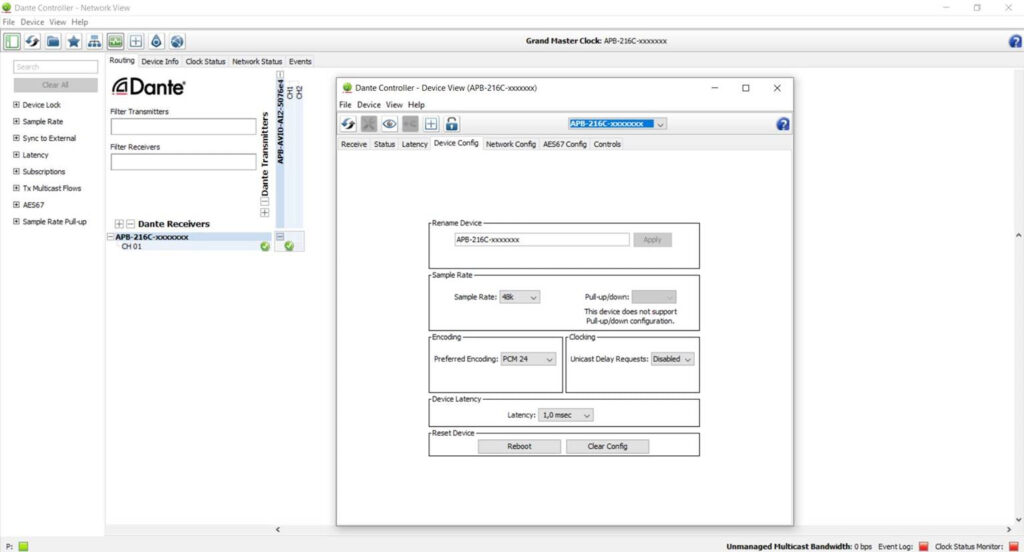The height and width of the screenshot is (552, 1024).
Task: Toggle the subscription checkmark at CH 01 crosspoint
Action: (289, 246)
